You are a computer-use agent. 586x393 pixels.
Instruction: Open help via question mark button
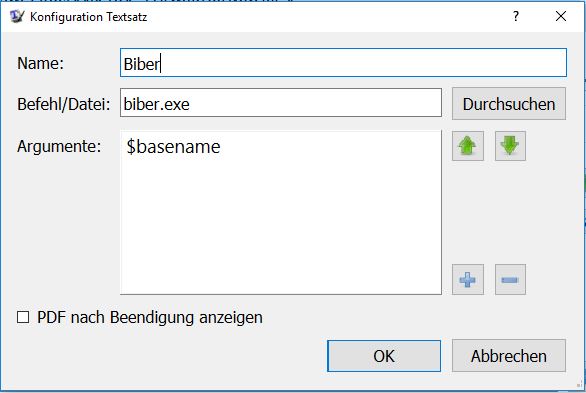(x=516, y=16)
